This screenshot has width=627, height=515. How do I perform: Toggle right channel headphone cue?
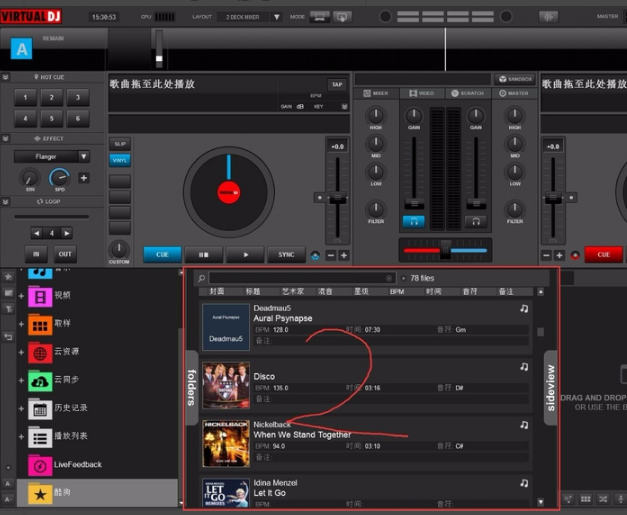[476, 222]
